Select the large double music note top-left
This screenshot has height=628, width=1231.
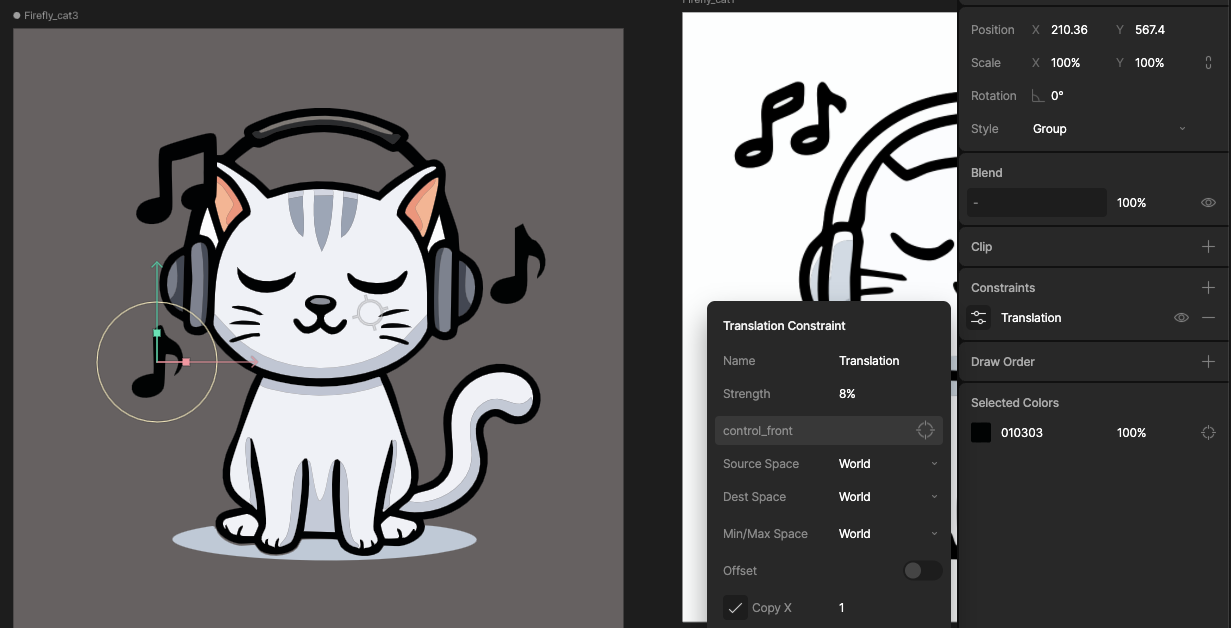coord(176,180)
